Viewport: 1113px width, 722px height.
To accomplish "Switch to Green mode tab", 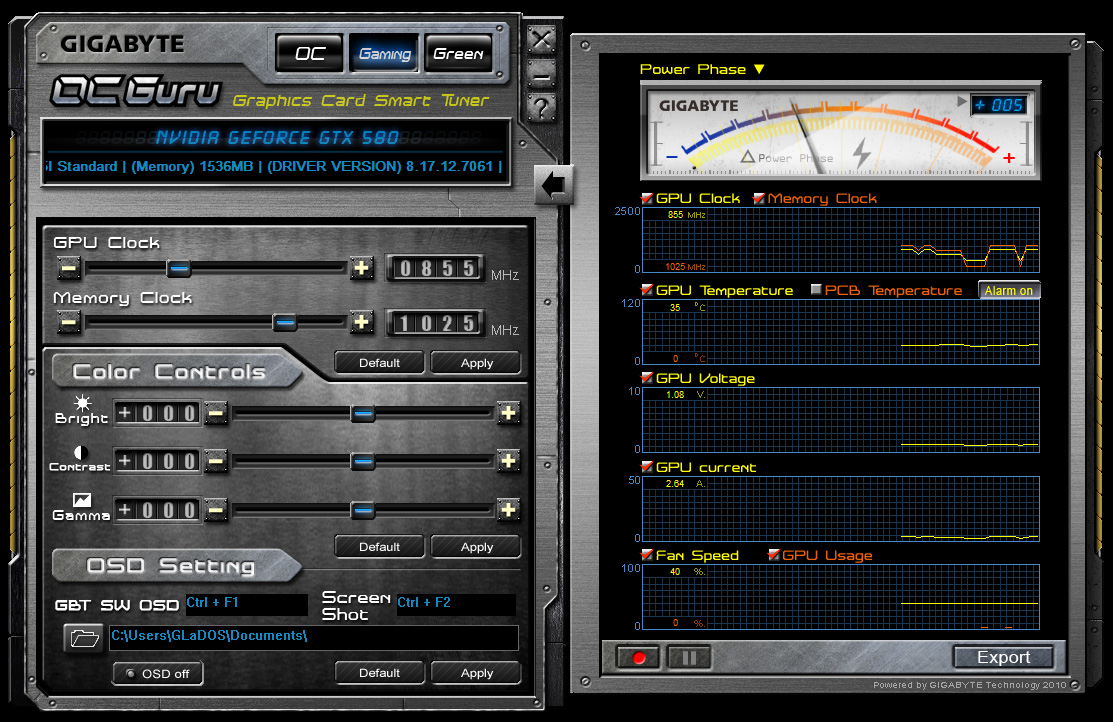I will 459,53.
